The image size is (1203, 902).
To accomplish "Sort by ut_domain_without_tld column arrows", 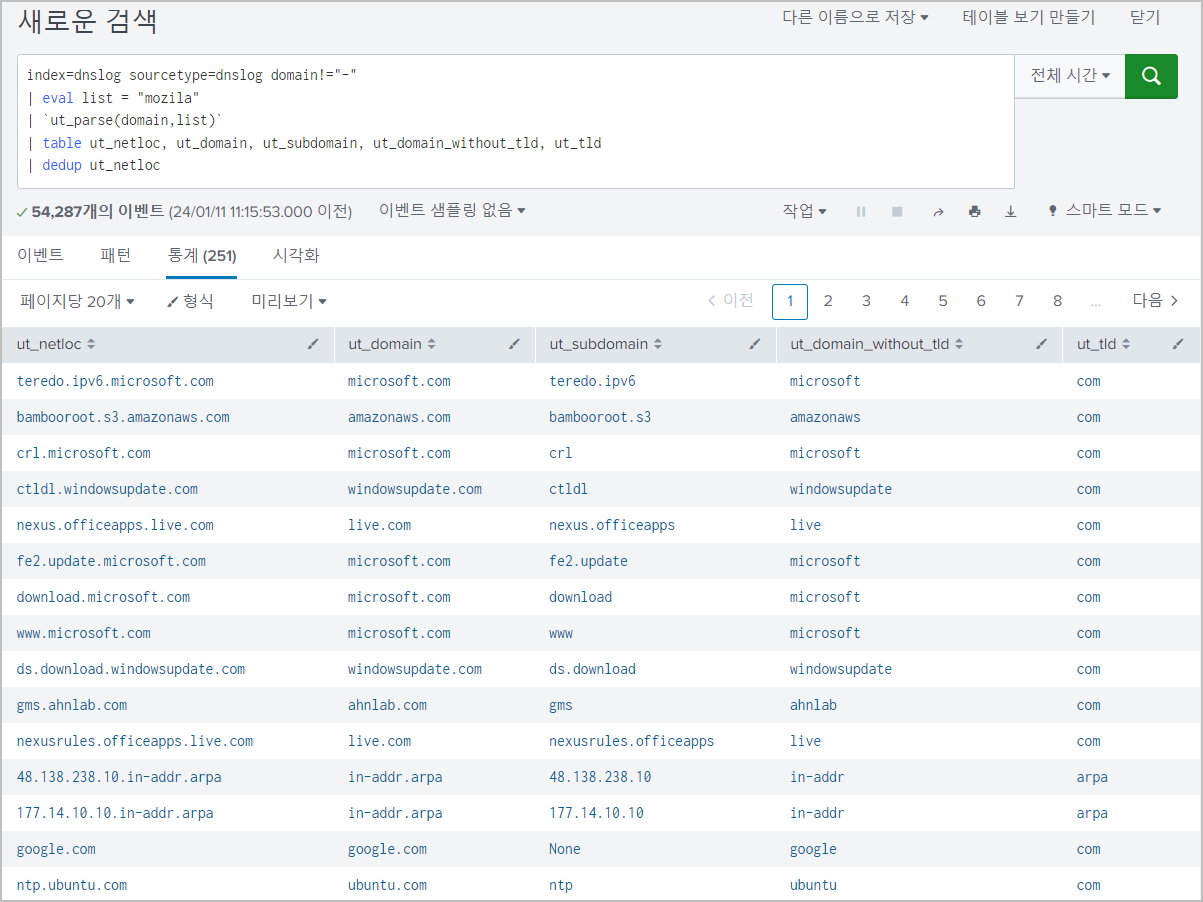I will [959, 344].
